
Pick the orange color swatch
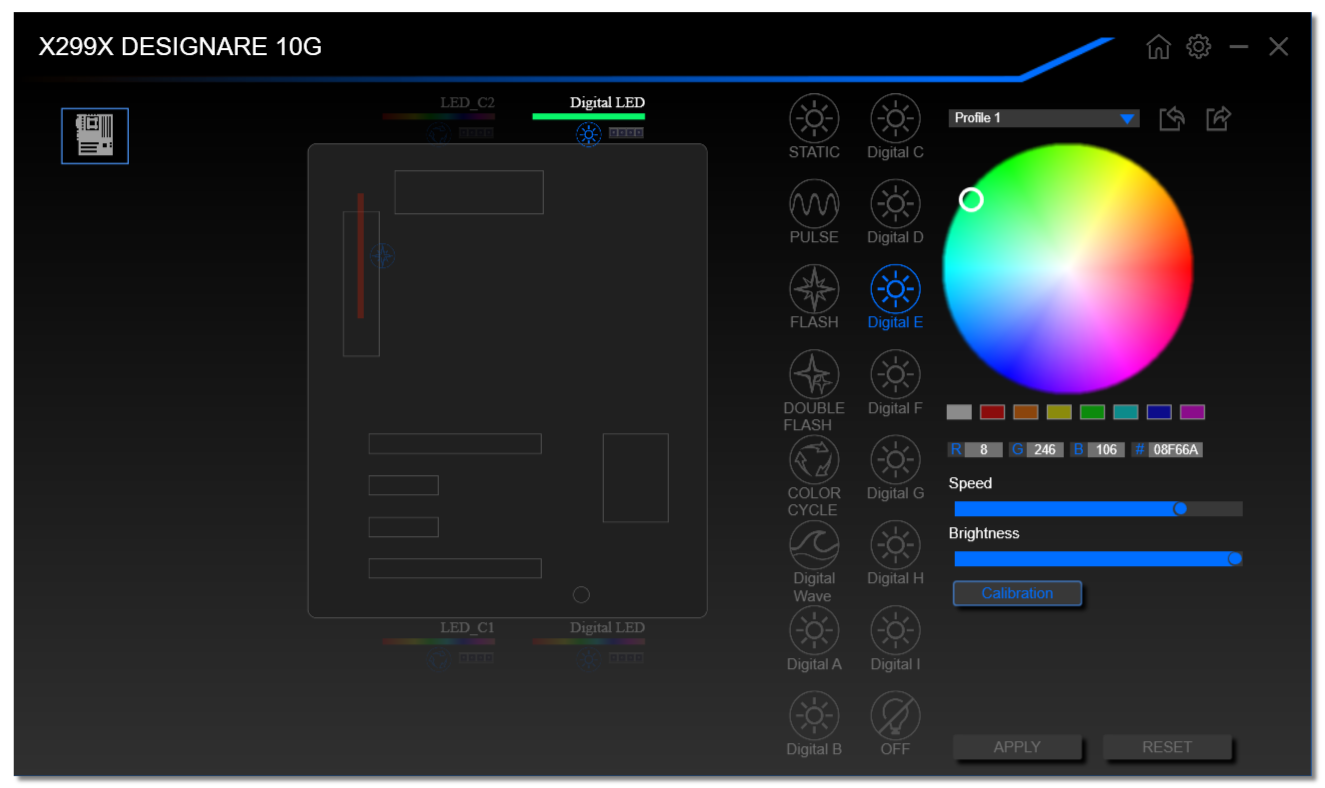[x=1026, y=412]
